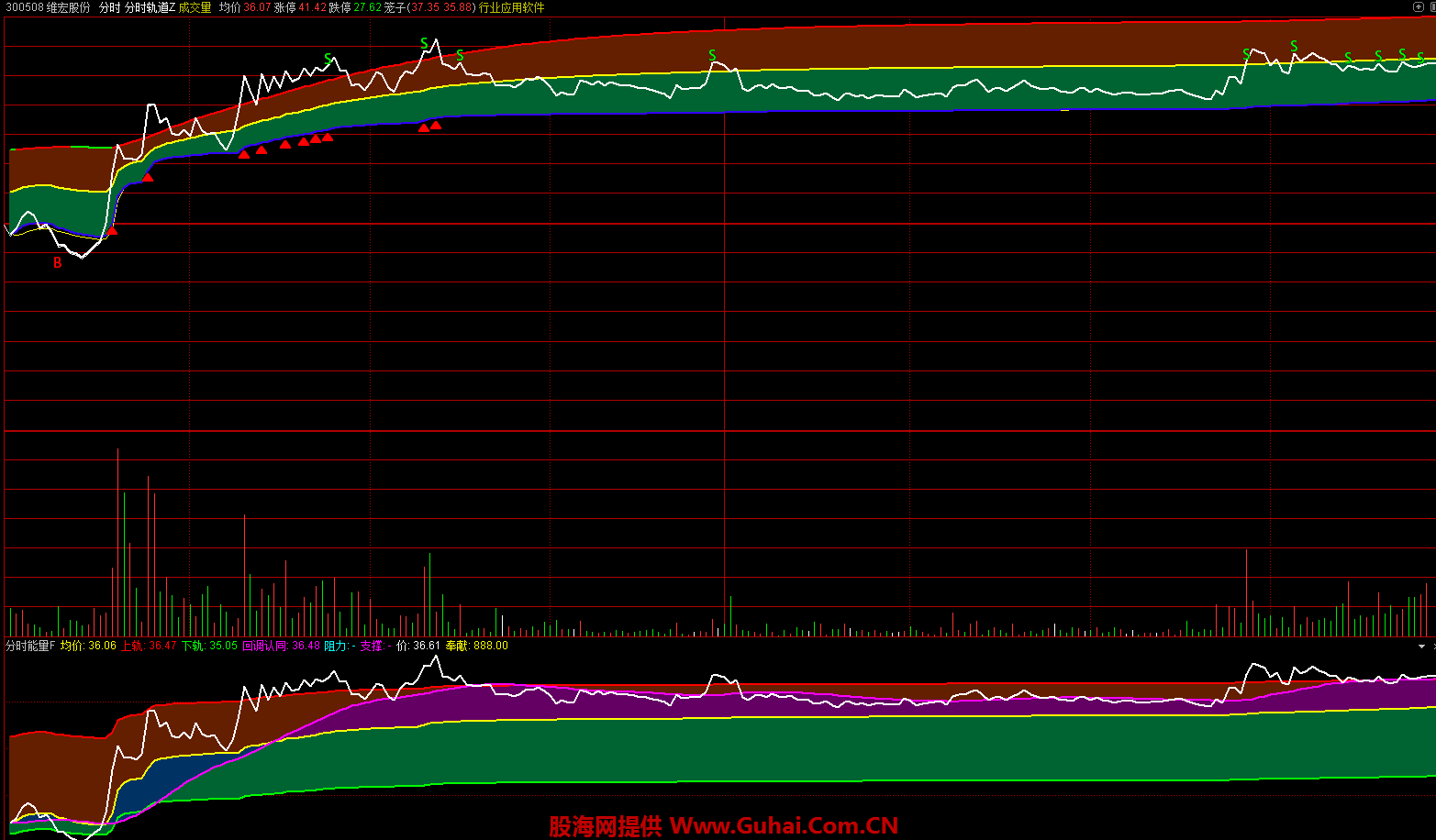Click the 成交量 volume label
The width and height of the screenshot is (1436, 840).
point(195,7)
